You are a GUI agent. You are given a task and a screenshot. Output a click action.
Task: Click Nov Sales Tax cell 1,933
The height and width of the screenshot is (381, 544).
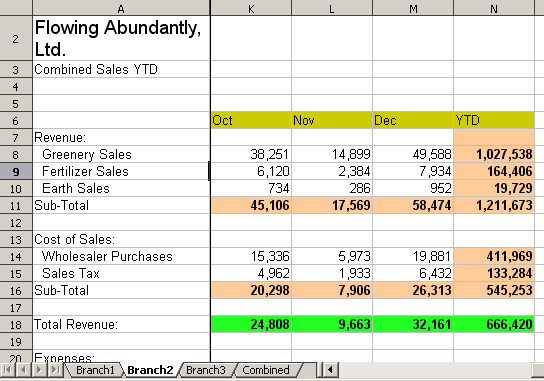coord(332,273)
